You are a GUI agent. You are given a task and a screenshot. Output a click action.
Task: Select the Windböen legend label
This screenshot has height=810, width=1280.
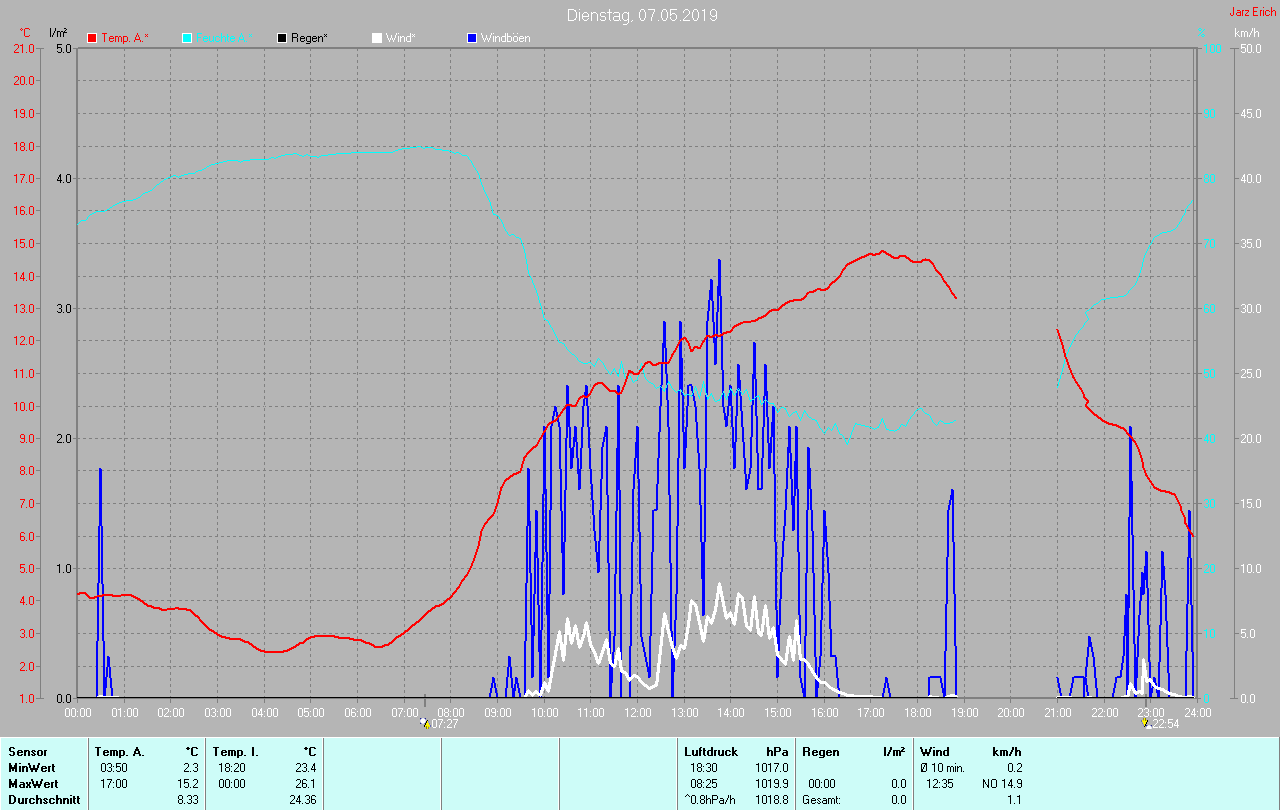coord(505,38)
